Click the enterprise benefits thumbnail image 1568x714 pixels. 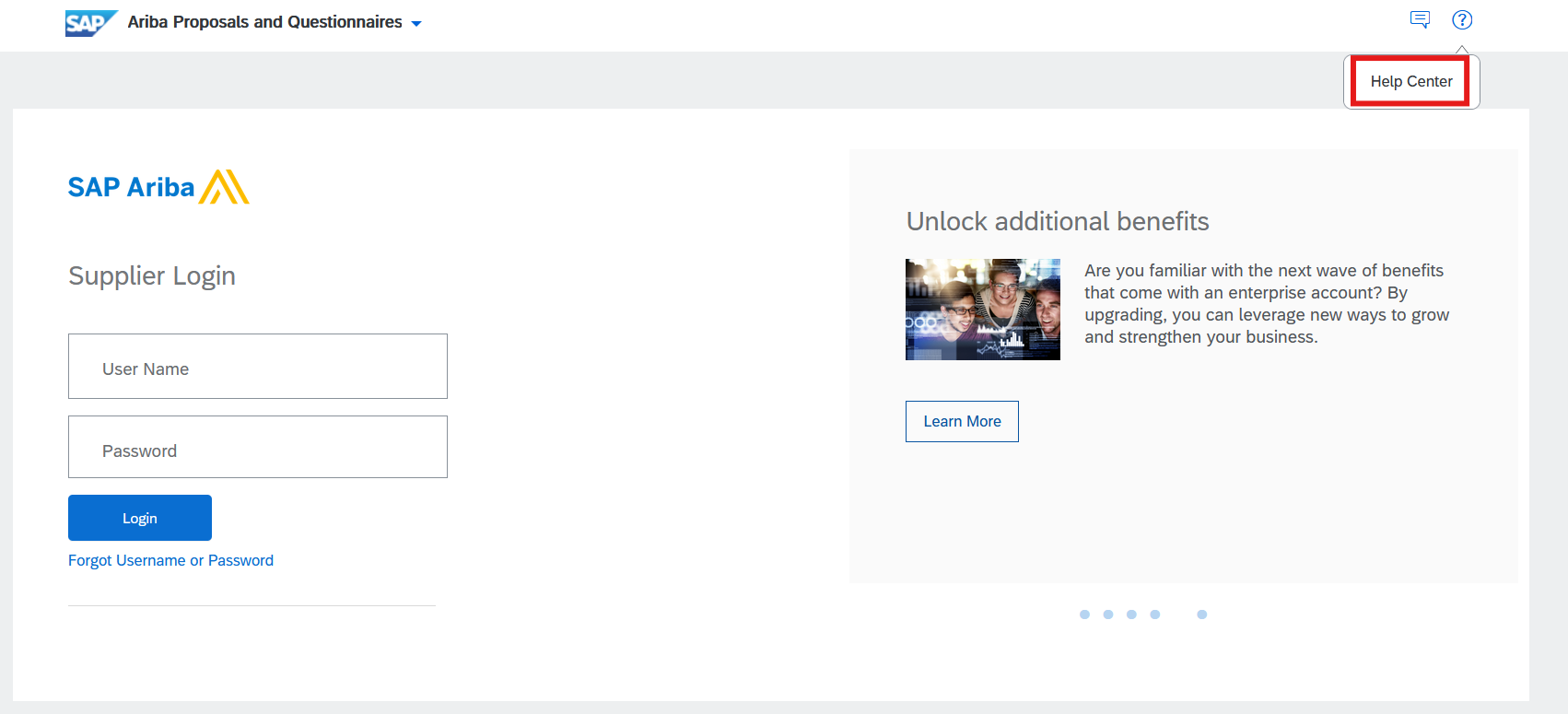click(983, 310)
